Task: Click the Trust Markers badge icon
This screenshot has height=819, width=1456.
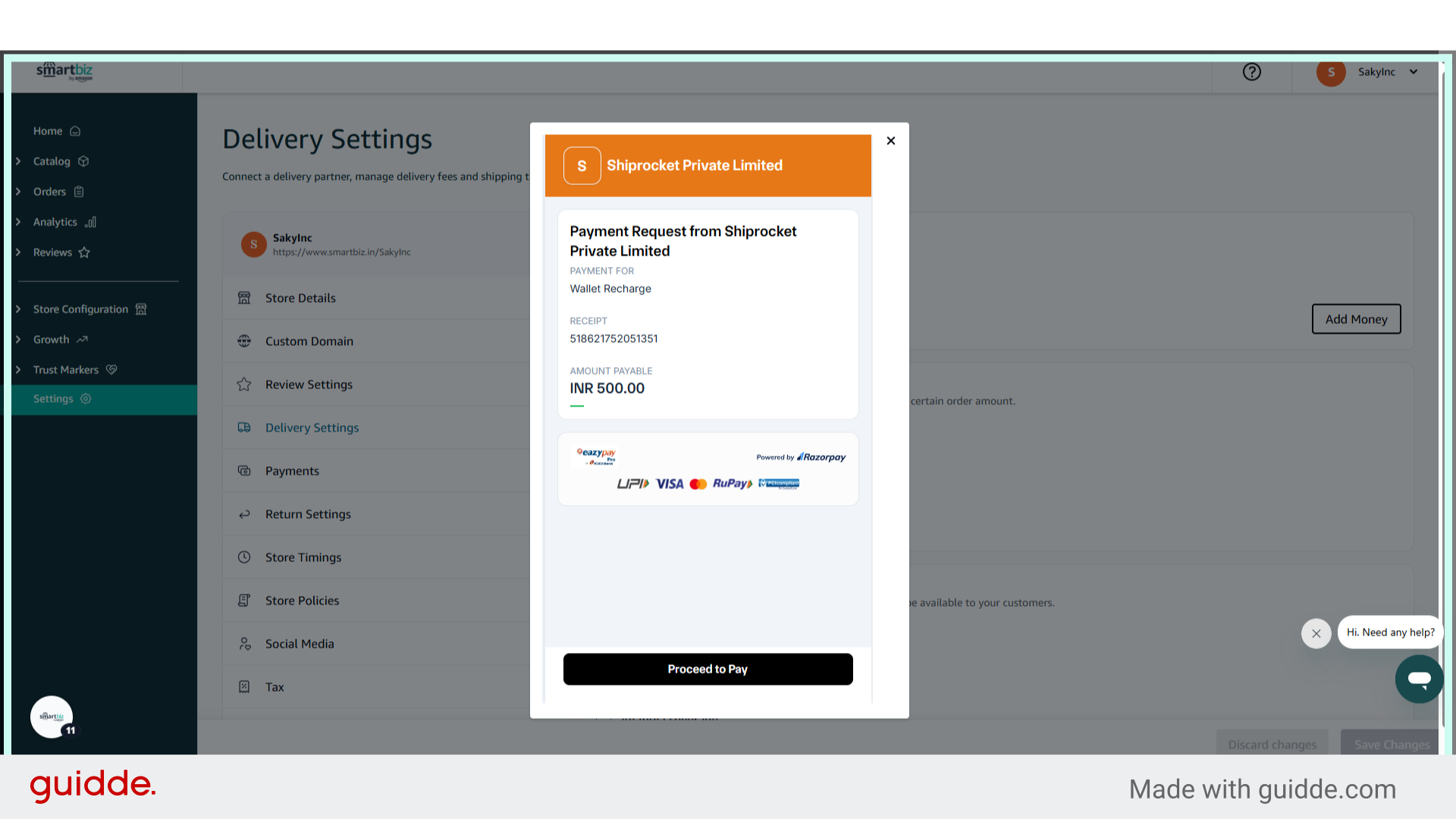Action: click(111, 369)
